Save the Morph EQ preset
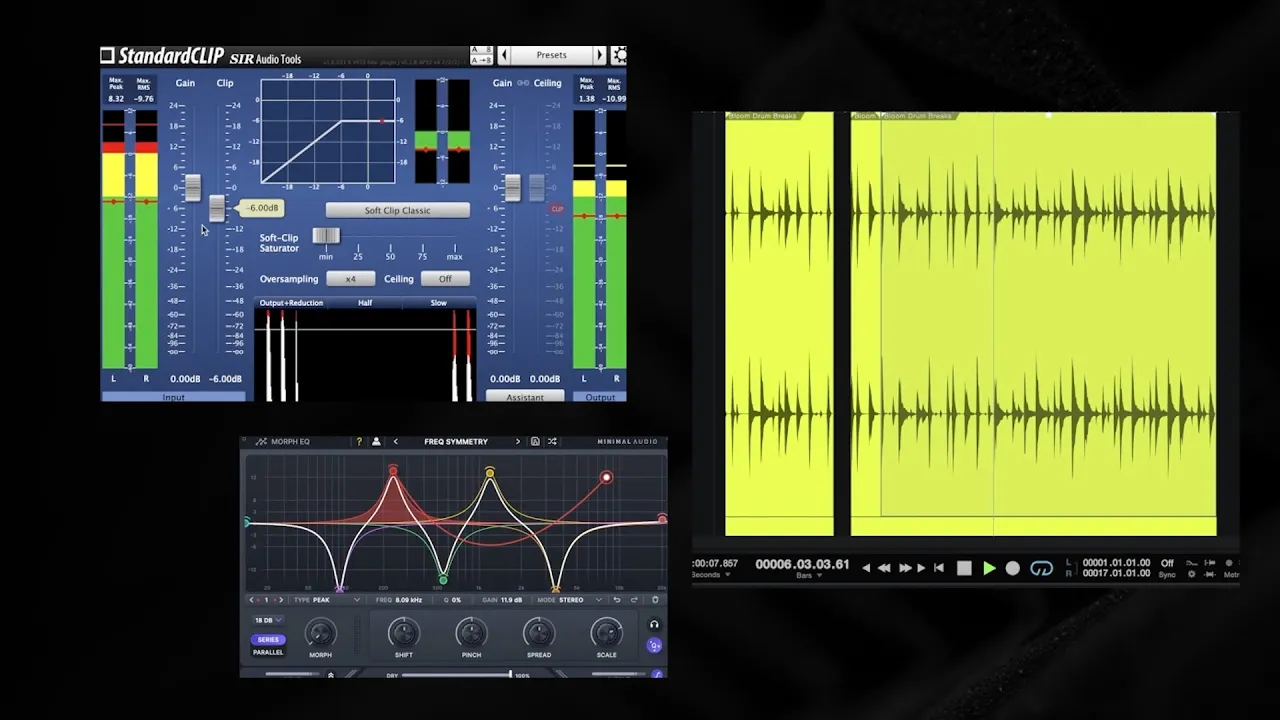Viewport: 1280px width, 720px height. [x=535, y=441]
